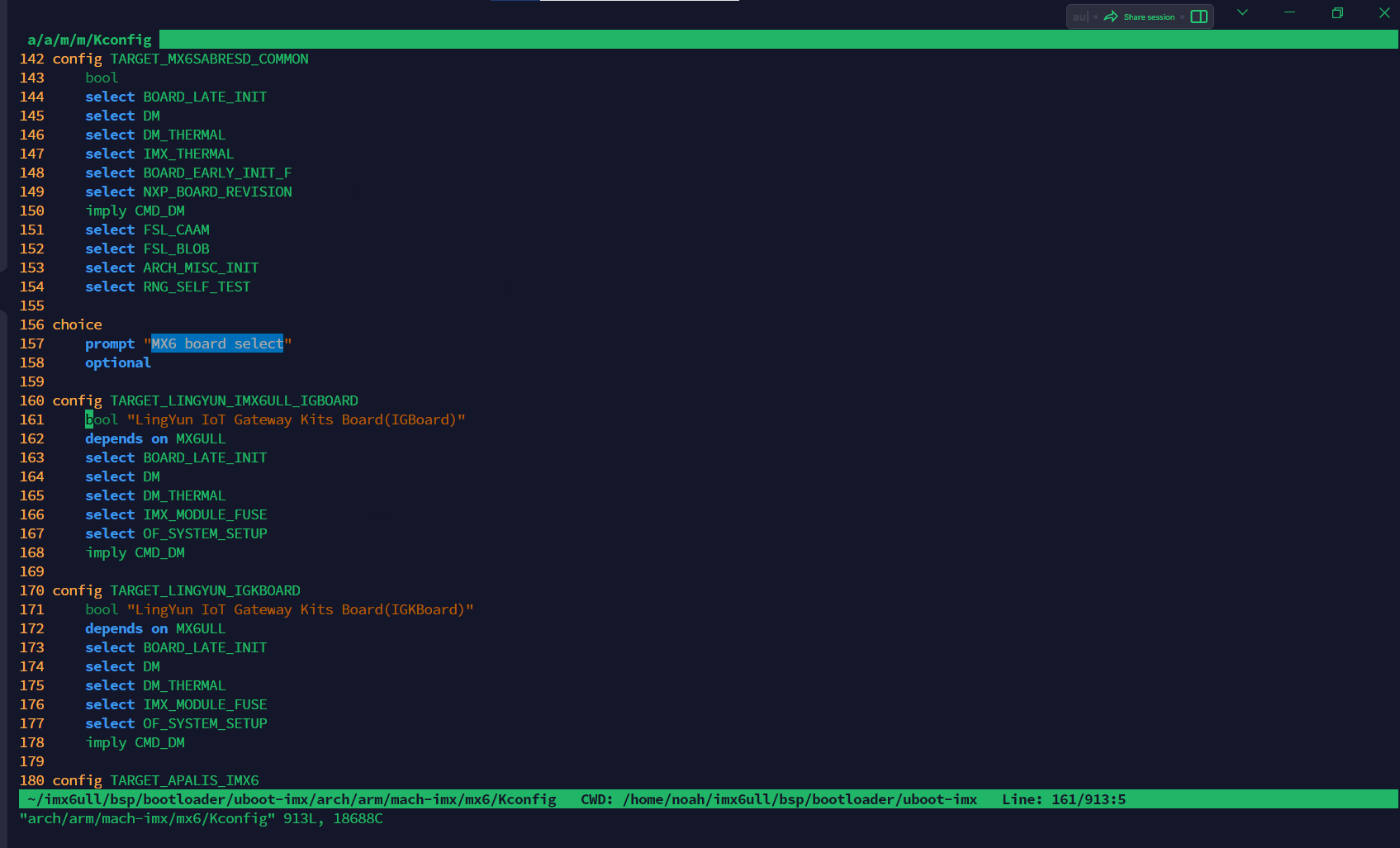The image size is (1400, 848).
Task: Click the message "913L, 18688C" at bottom
Action: tap(333, 818)
